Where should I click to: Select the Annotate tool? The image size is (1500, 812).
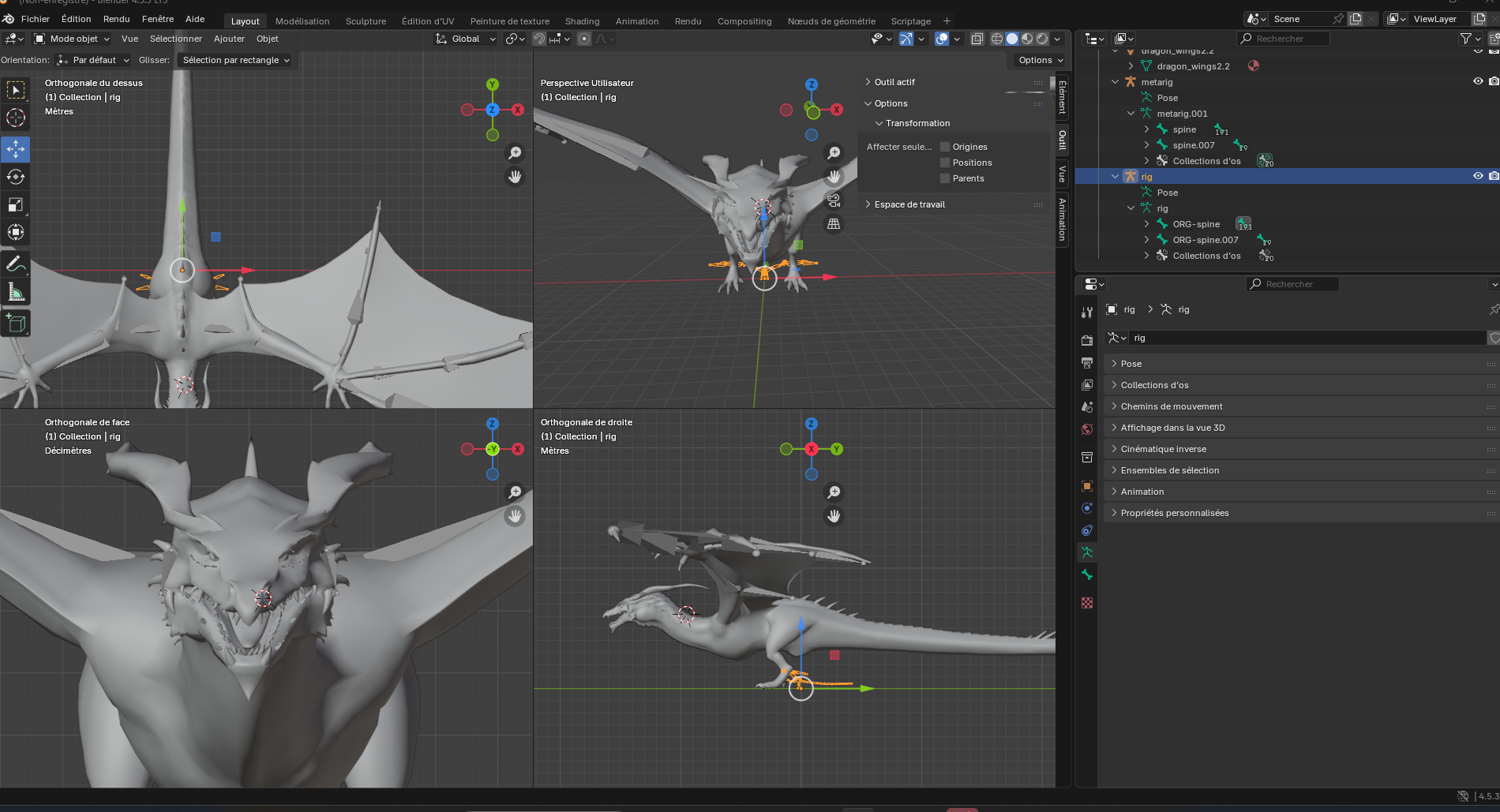click(16, 264)
